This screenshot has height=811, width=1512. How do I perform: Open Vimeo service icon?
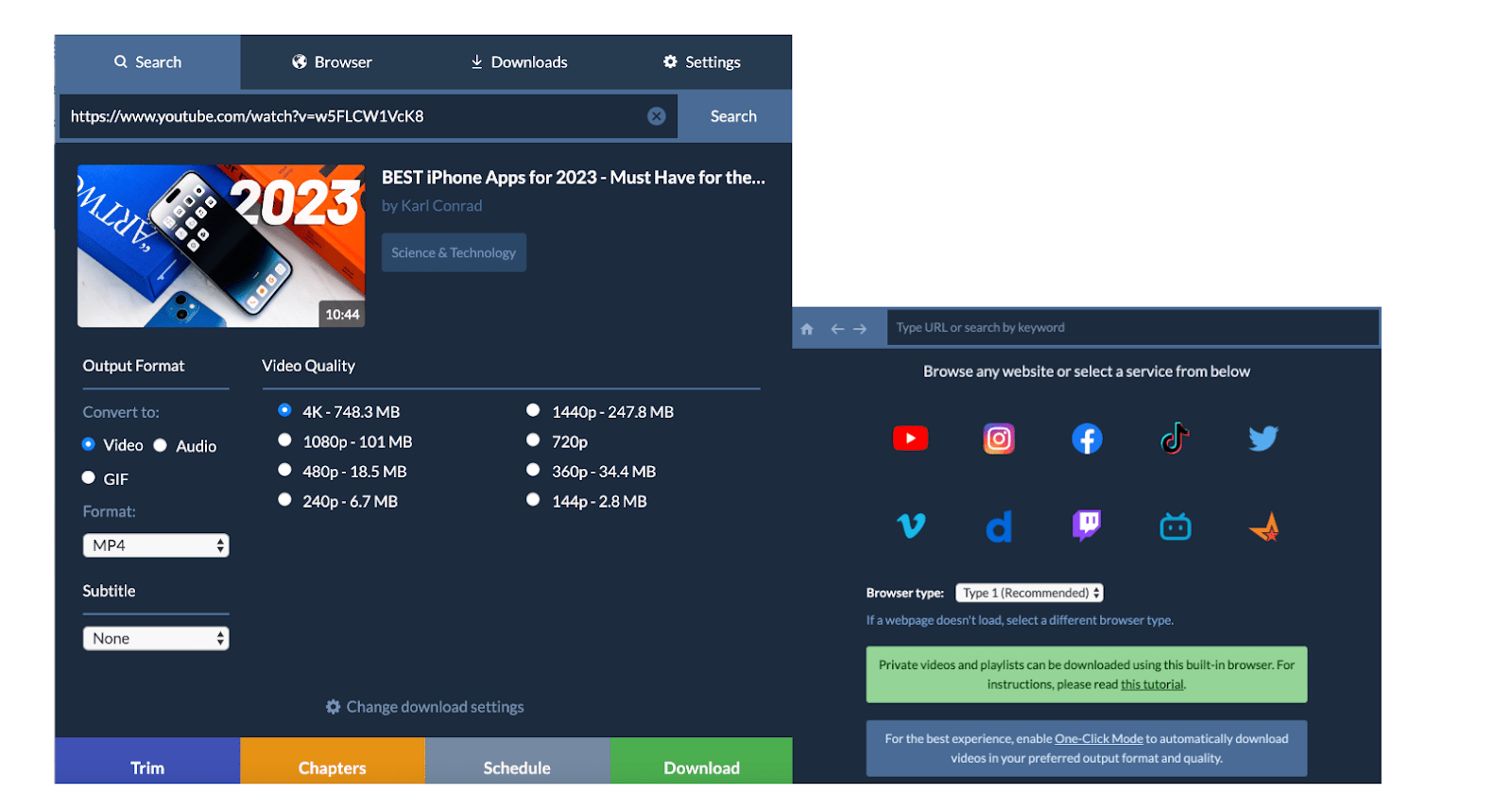tap(911, 526)
